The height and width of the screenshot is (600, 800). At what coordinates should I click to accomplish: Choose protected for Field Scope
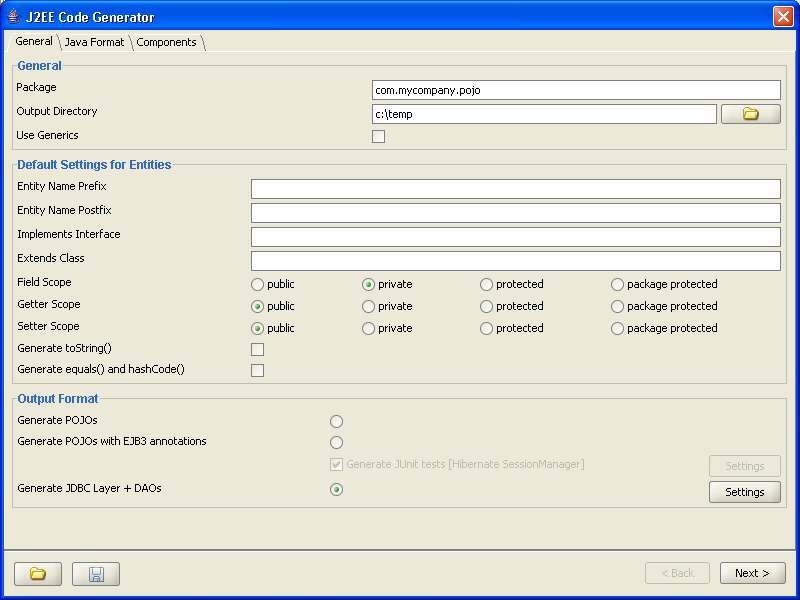coord(487,284)
